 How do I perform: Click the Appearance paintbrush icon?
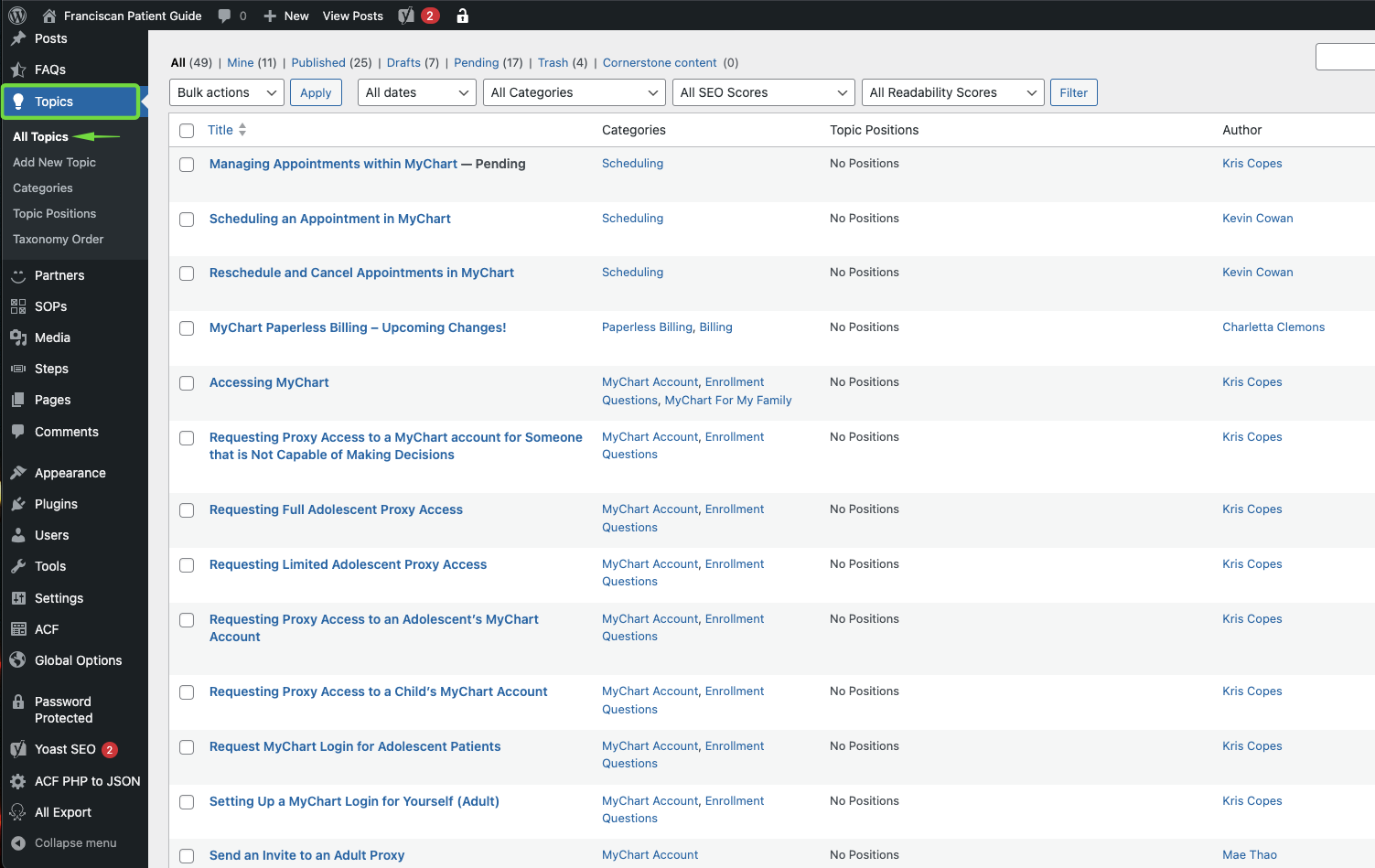coord(18,473)
